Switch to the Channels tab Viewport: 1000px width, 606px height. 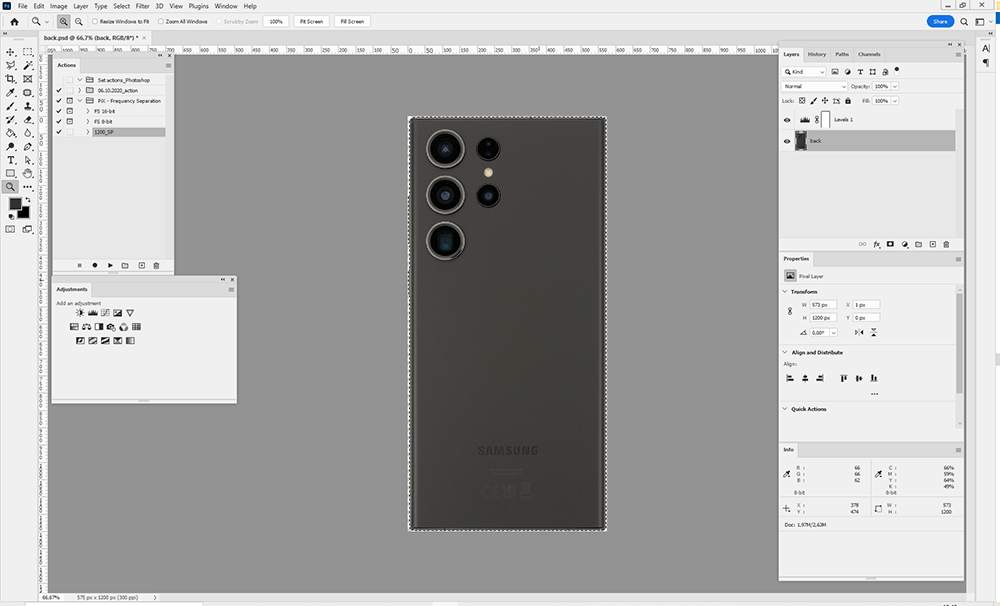click(x=869, y=54)
